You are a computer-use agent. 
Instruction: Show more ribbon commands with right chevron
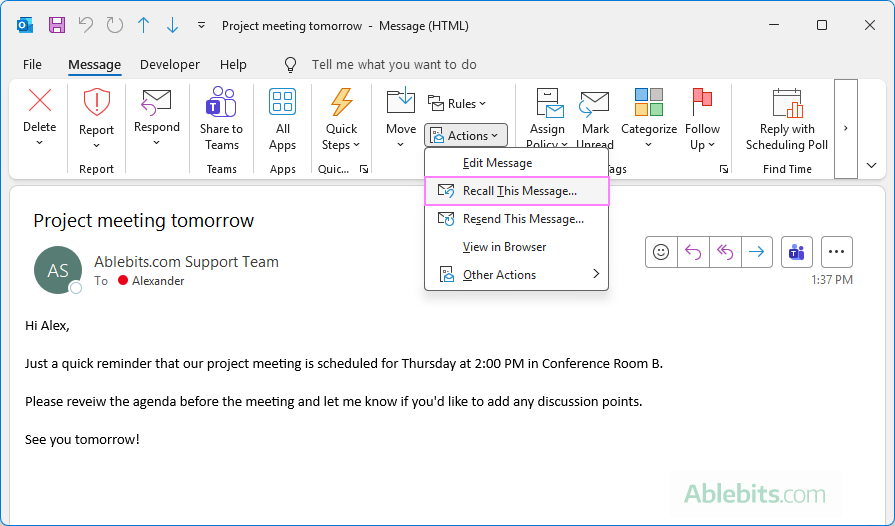tap(846, 128)
